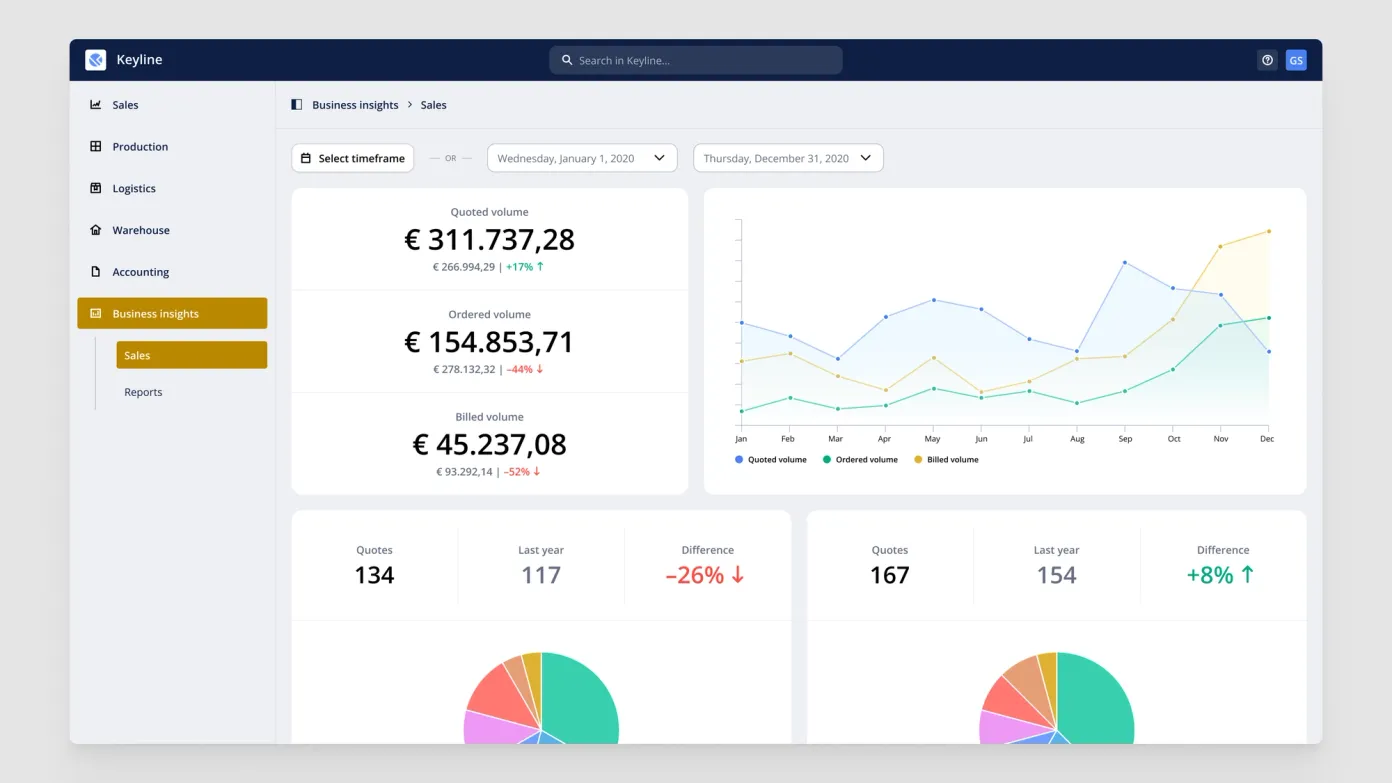Screen dimensions: 1392x783
Task: Click into the Search in Keyline field
Action: point(696,60)
